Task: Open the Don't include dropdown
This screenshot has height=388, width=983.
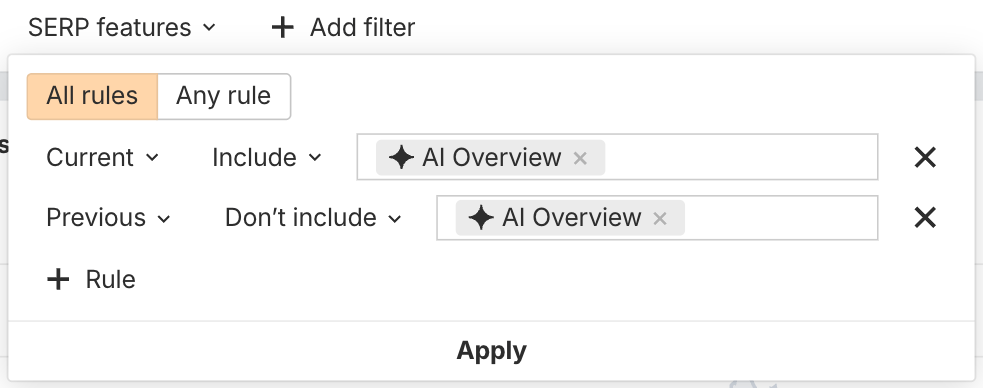Action: click(313, 218)
